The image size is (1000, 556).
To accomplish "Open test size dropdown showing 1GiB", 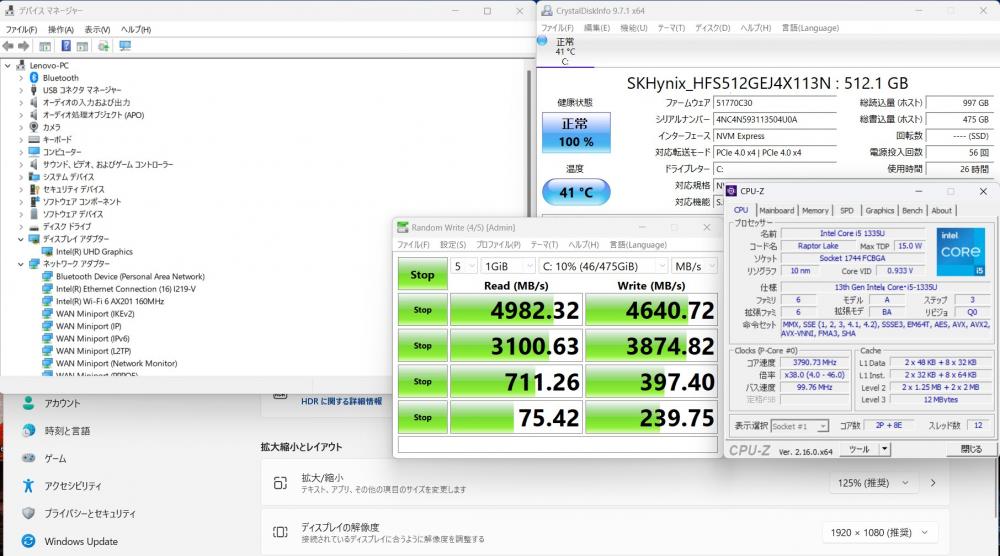I will pos(508,266).
